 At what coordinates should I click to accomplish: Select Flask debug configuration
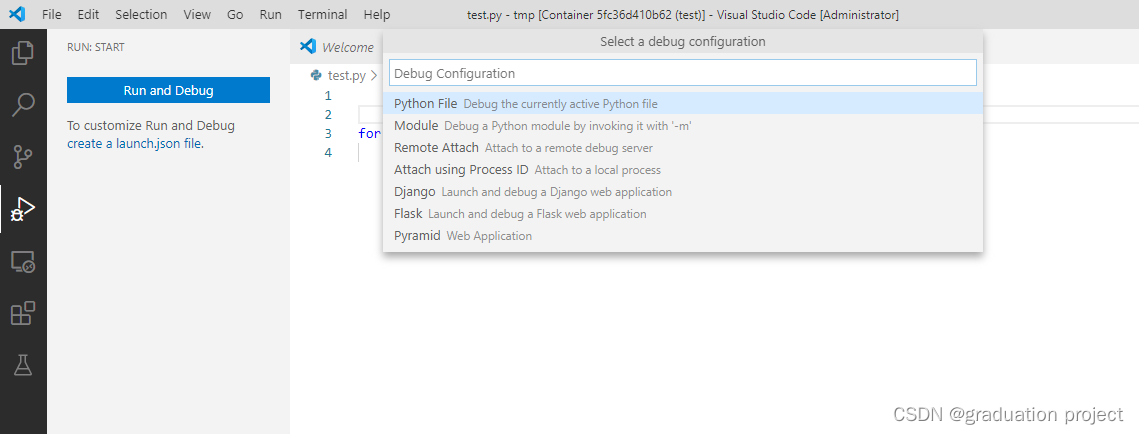[x=683, y=214]
